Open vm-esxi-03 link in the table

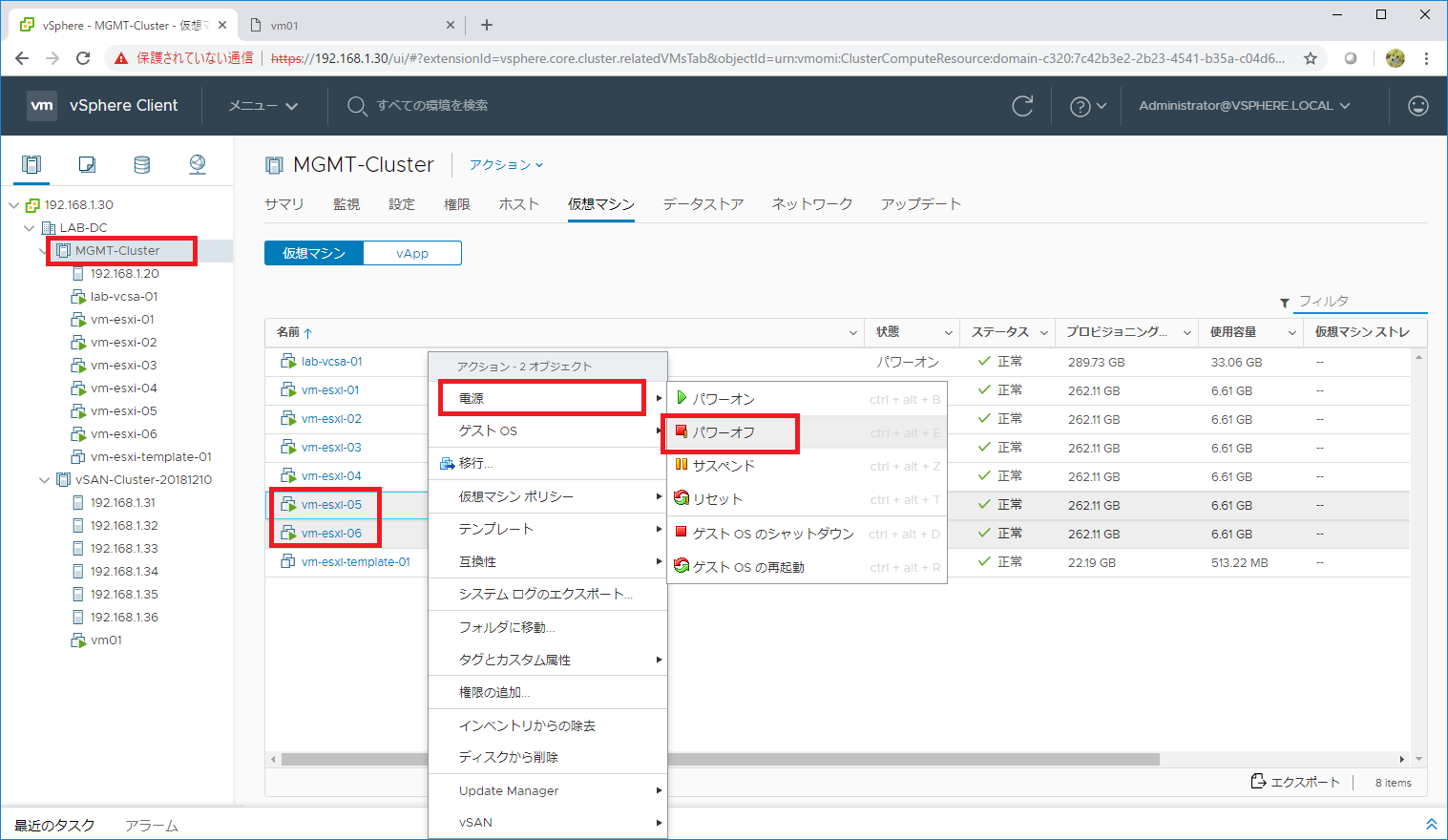click(x=331, y=448)
